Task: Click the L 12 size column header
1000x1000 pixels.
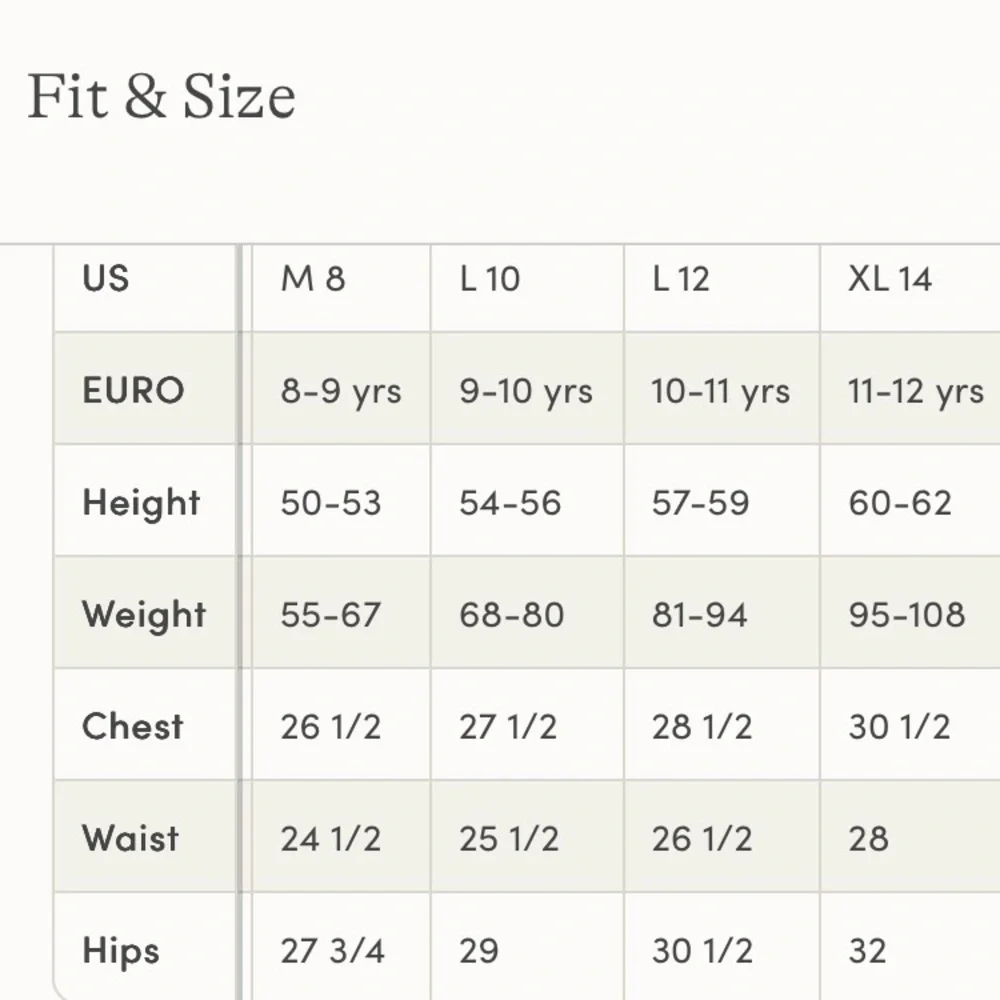Action: pos(681,278)
